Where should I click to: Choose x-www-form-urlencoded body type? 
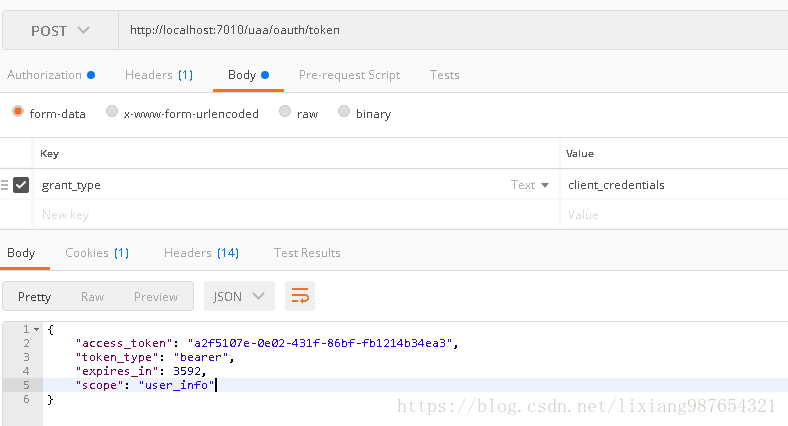(112, 111)
